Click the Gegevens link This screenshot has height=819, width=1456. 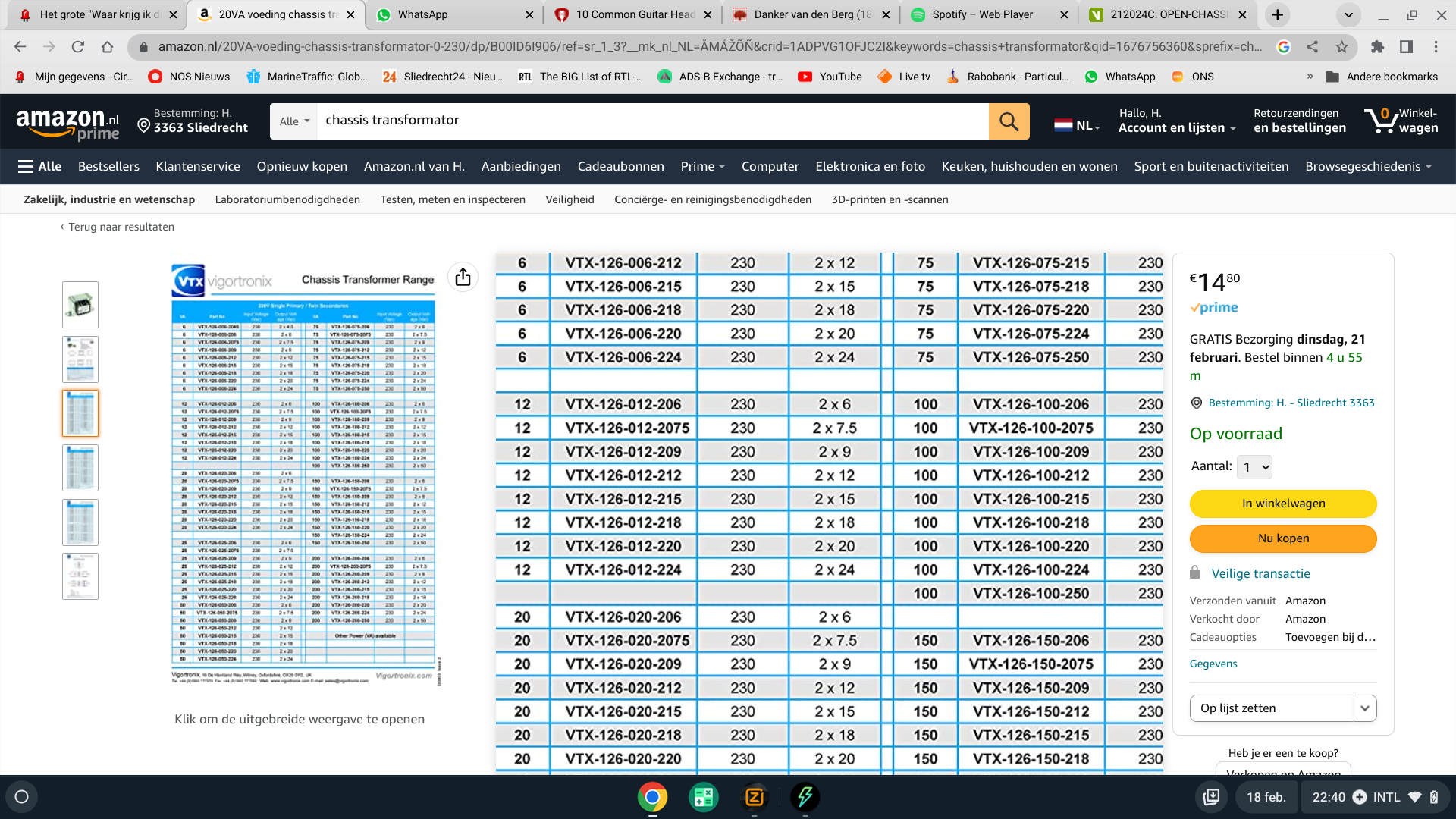(x=1213, y=664)
